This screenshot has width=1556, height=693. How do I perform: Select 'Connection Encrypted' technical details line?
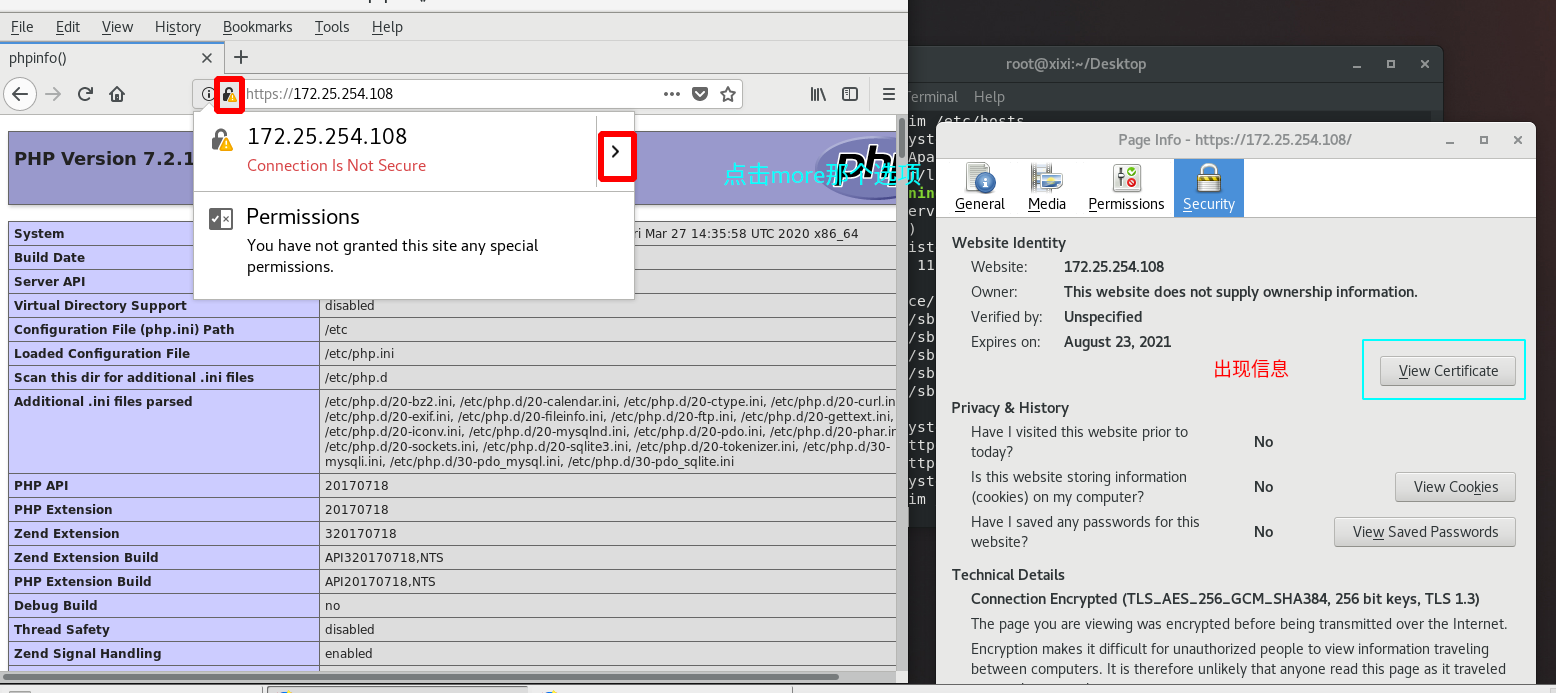tap(1225, 599)
